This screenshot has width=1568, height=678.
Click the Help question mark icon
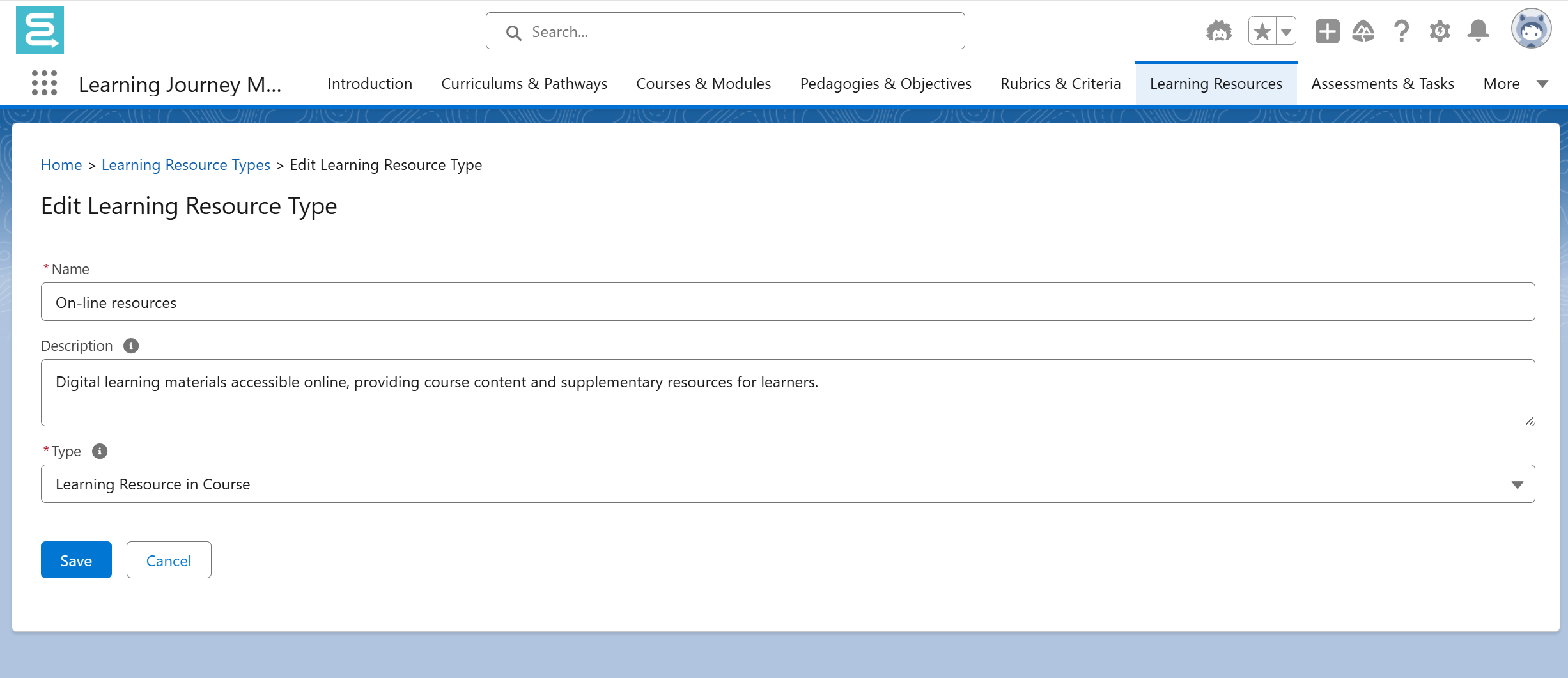pos(1401,31)
